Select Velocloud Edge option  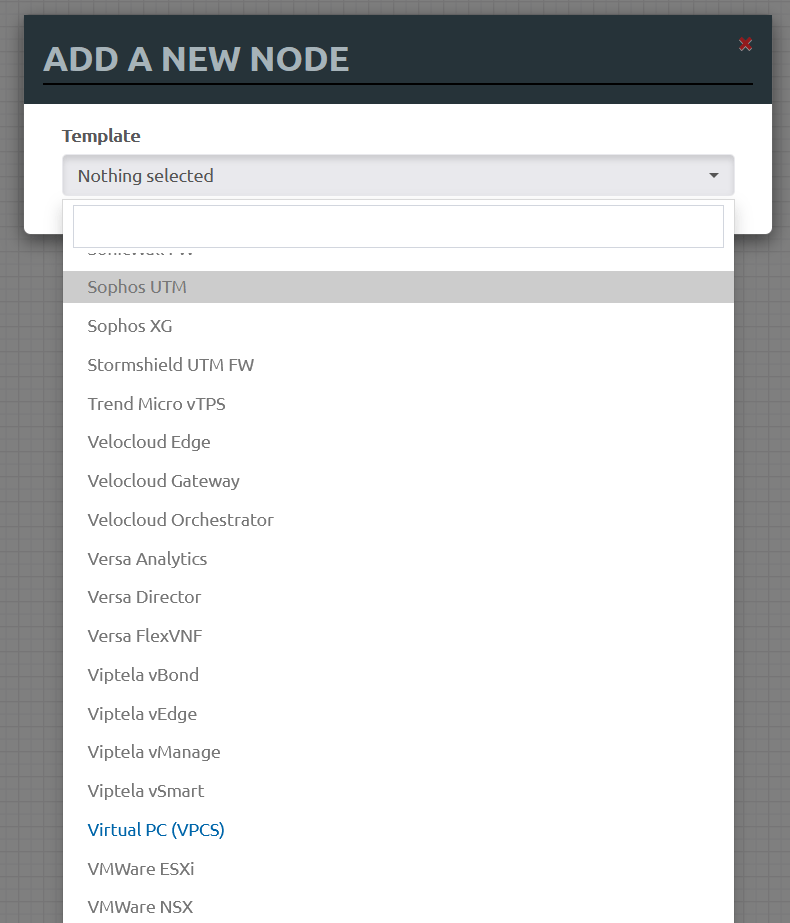pos(398,442)
